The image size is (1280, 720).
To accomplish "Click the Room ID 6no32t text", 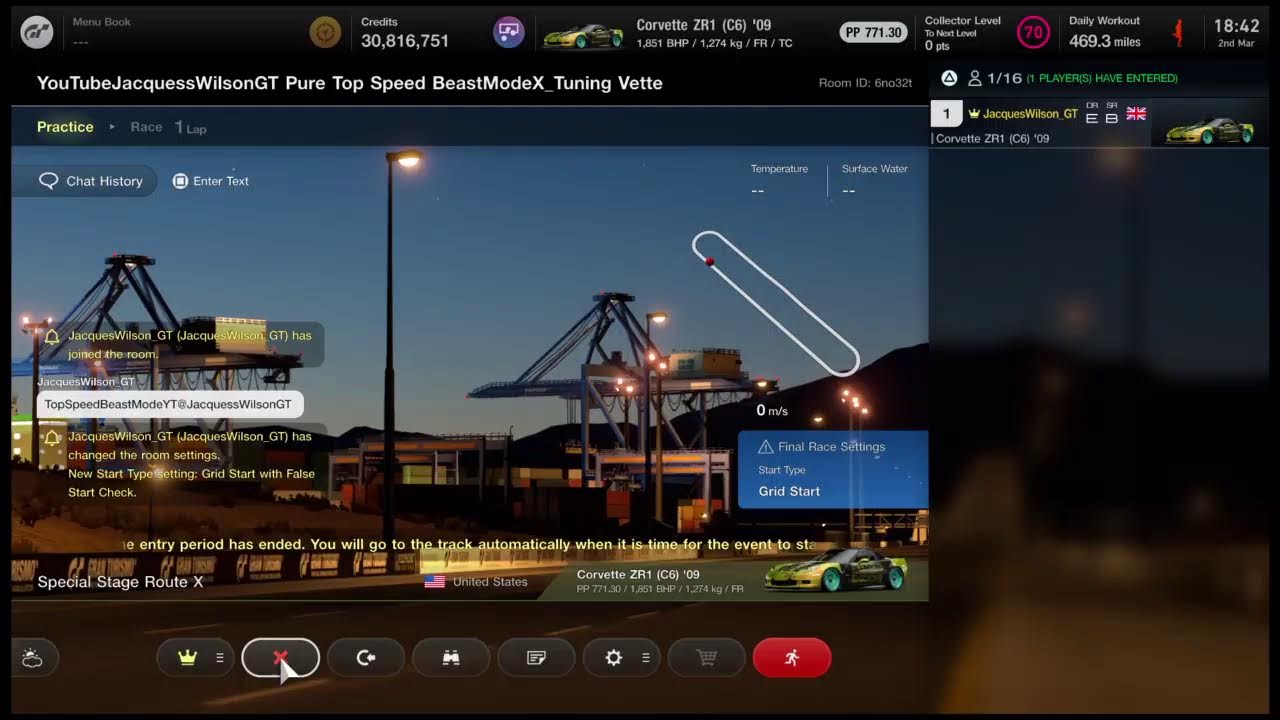I will (x=865, y=83).
